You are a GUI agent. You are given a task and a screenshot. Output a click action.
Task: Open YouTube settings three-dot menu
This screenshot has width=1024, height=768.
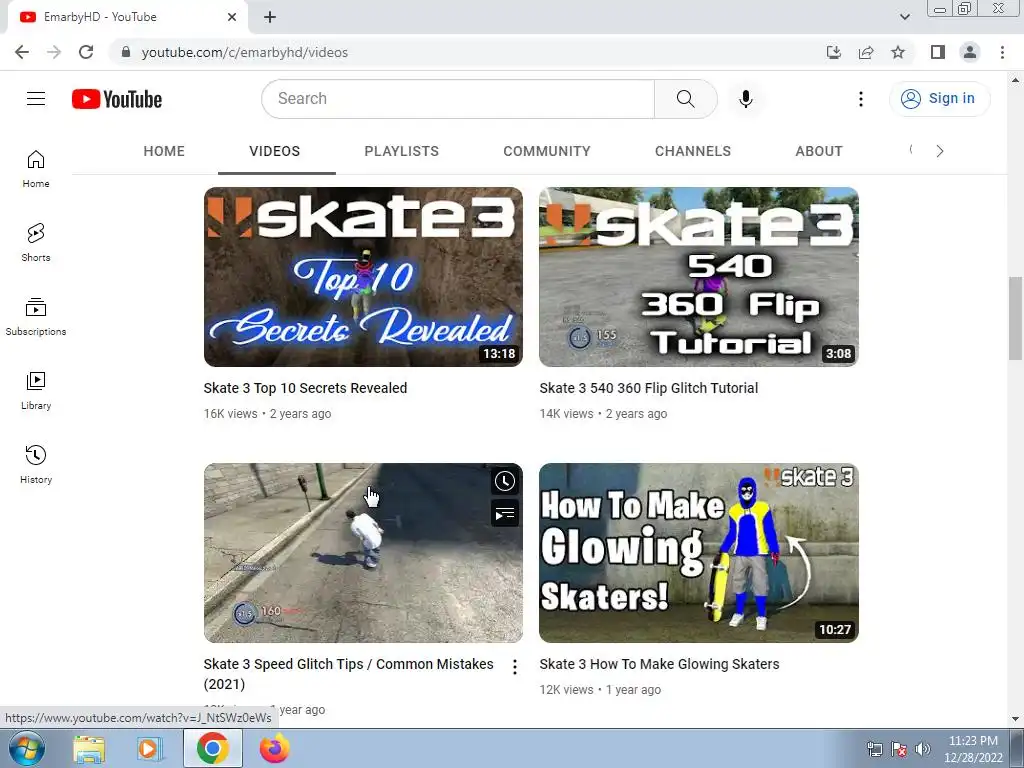(861, 99)
